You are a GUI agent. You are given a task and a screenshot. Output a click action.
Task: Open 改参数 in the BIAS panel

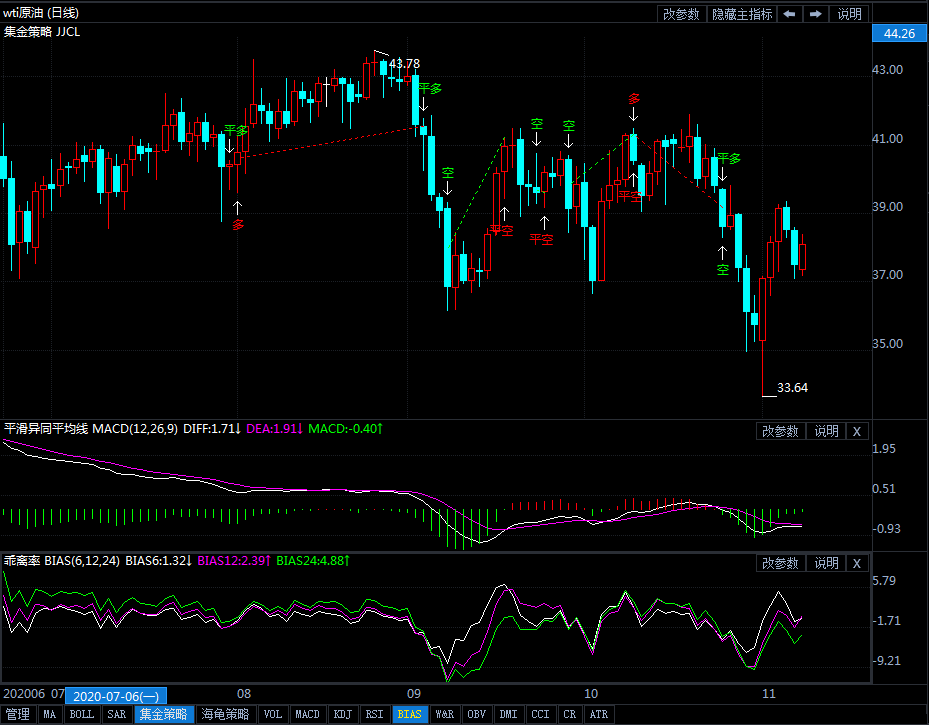(780, 563)
